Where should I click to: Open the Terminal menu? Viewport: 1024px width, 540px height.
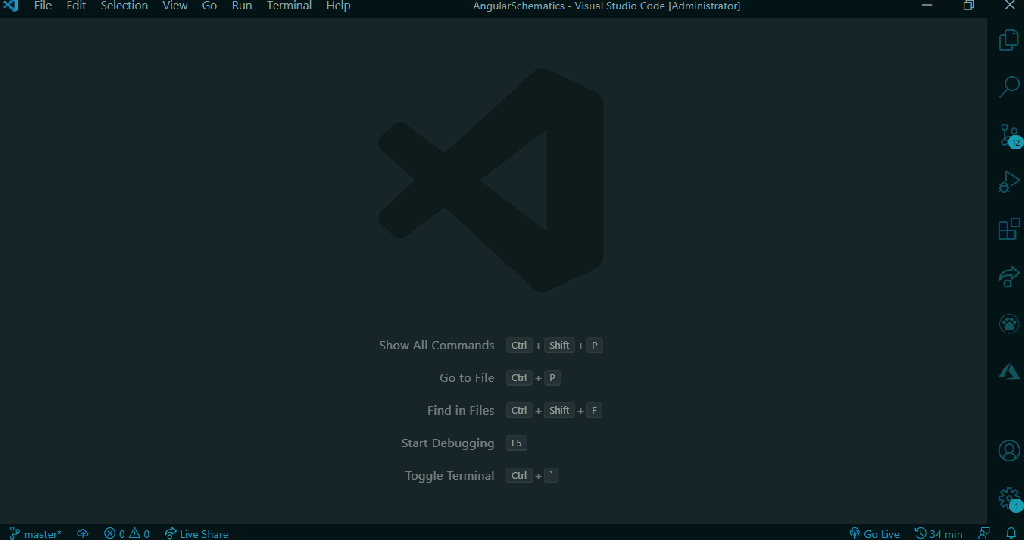pos(289,6)
